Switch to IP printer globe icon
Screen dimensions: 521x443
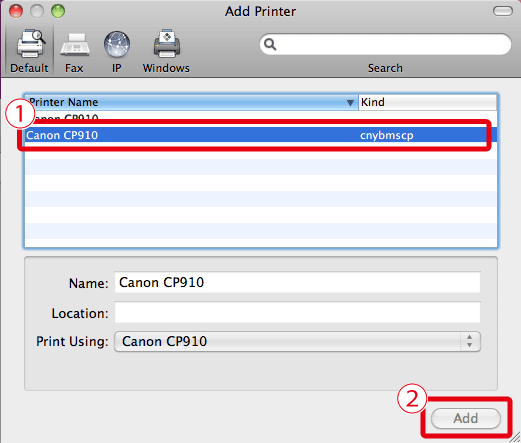[117, 44]
